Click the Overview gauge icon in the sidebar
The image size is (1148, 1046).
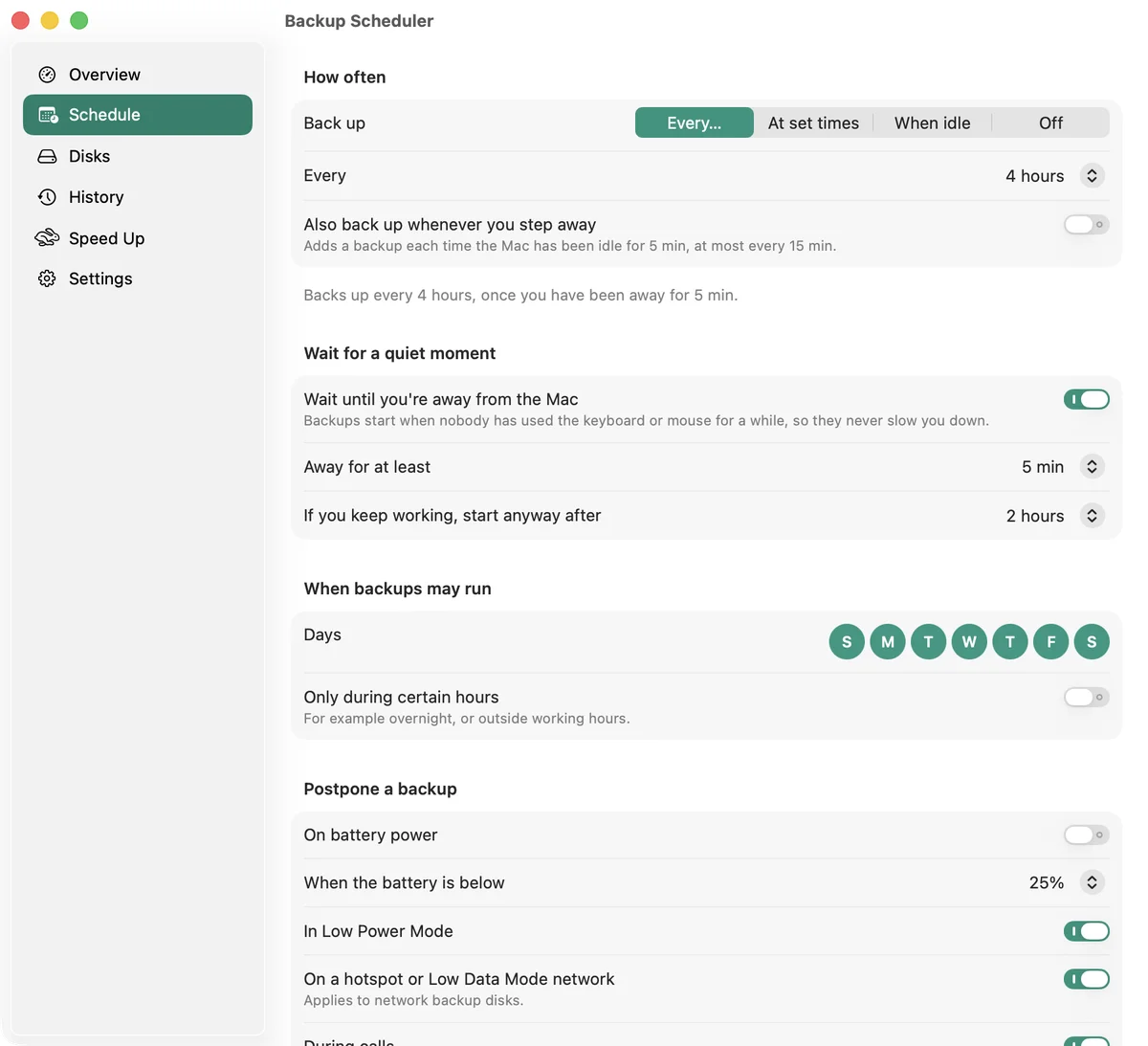47,75
